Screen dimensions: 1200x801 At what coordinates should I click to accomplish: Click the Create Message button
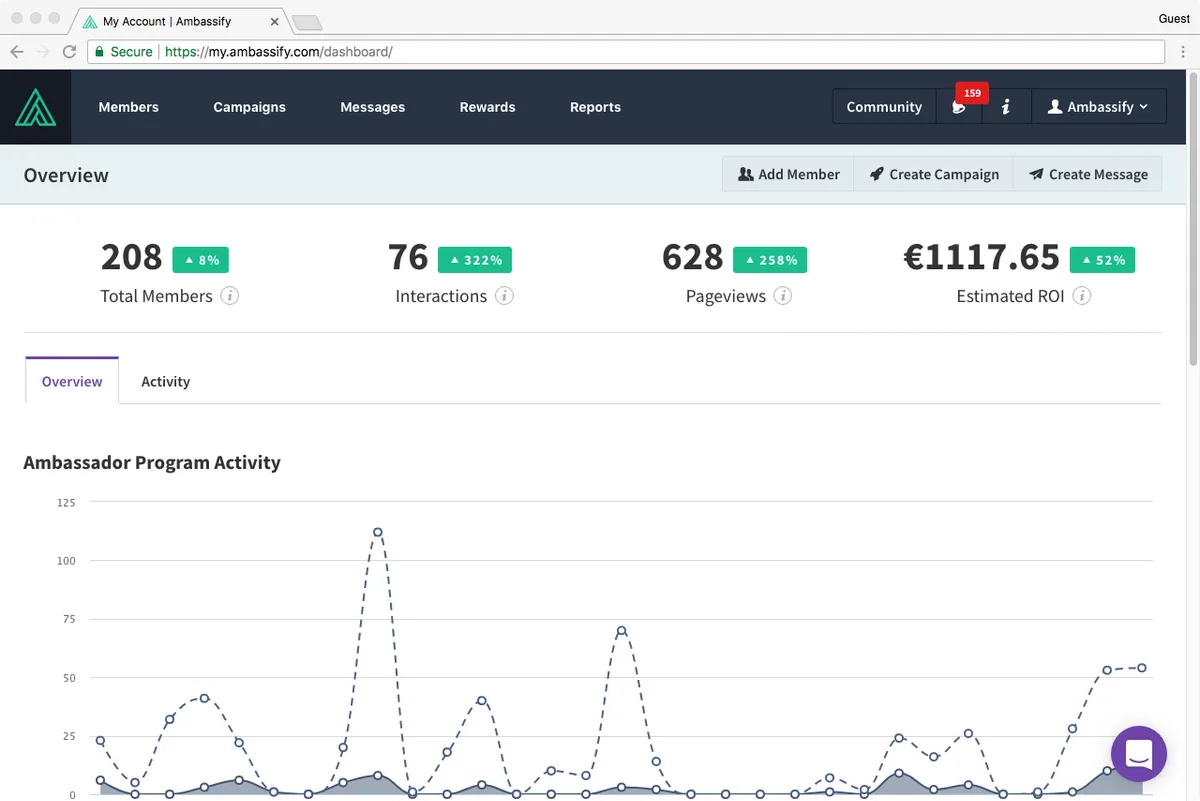(1088, 174)
